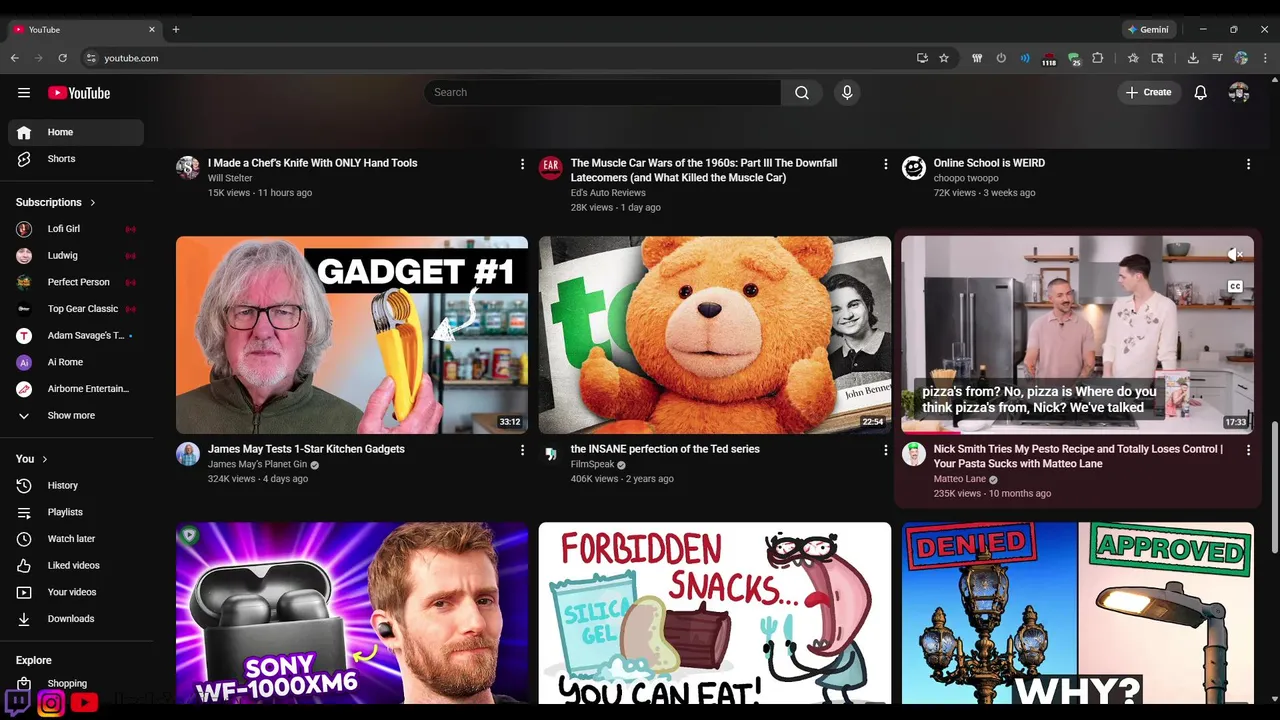Open the Ai Rome subscription
Screen dimensions: 1280x720
click(76, 362)
